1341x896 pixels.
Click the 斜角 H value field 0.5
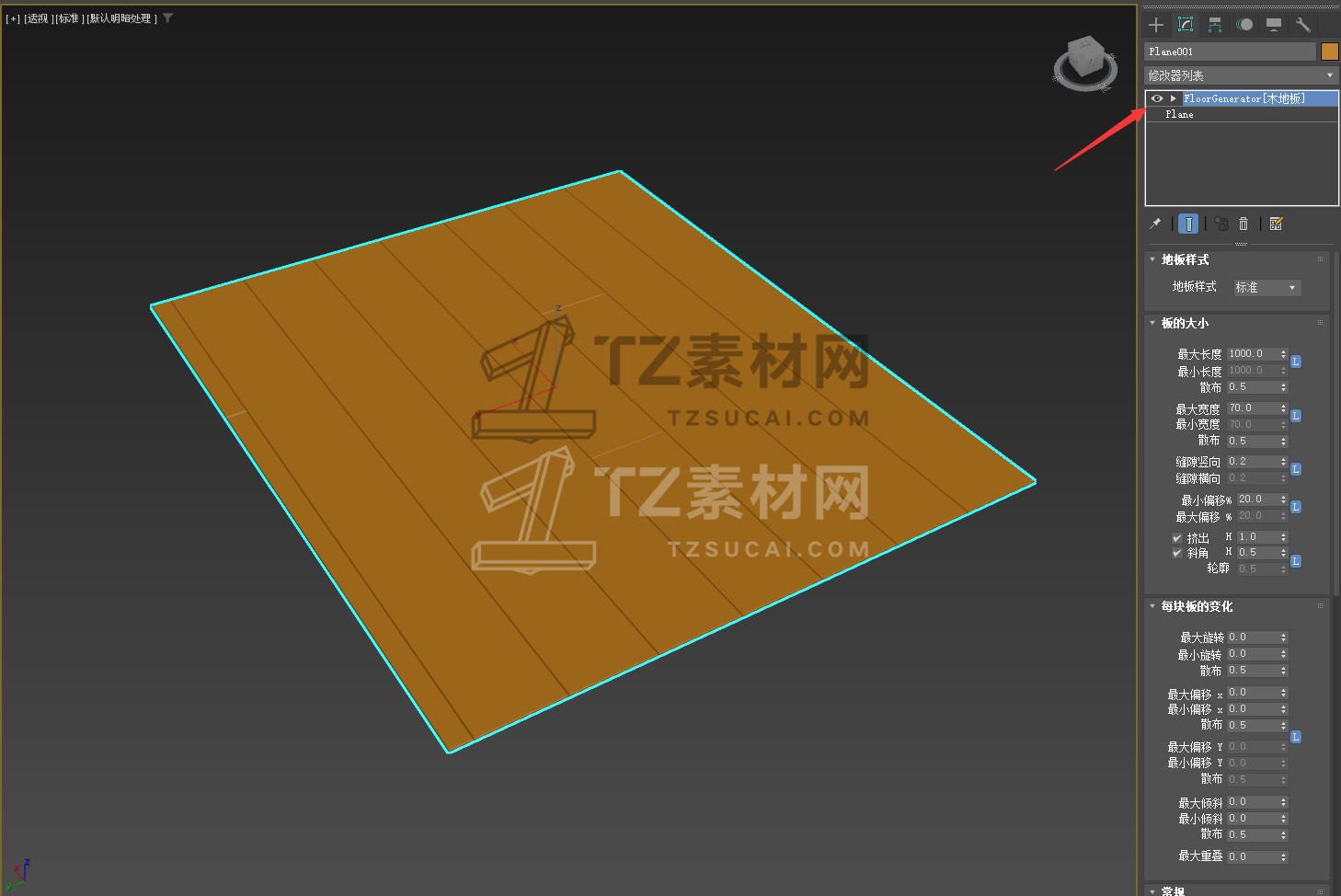pos(1257,553)
